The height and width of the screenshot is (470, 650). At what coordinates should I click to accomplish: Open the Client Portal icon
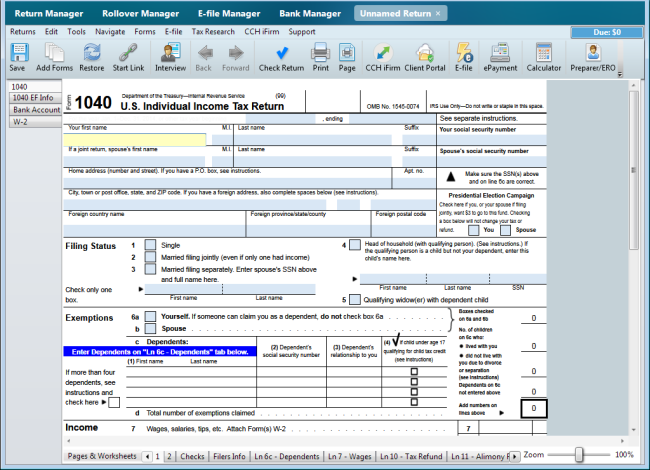tap(425, 57)
